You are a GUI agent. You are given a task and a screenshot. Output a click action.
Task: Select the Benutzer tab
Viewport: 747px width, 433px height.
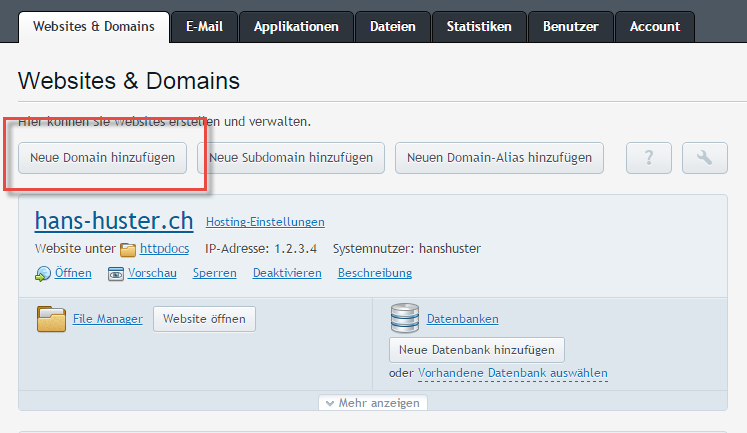point(570,27)
